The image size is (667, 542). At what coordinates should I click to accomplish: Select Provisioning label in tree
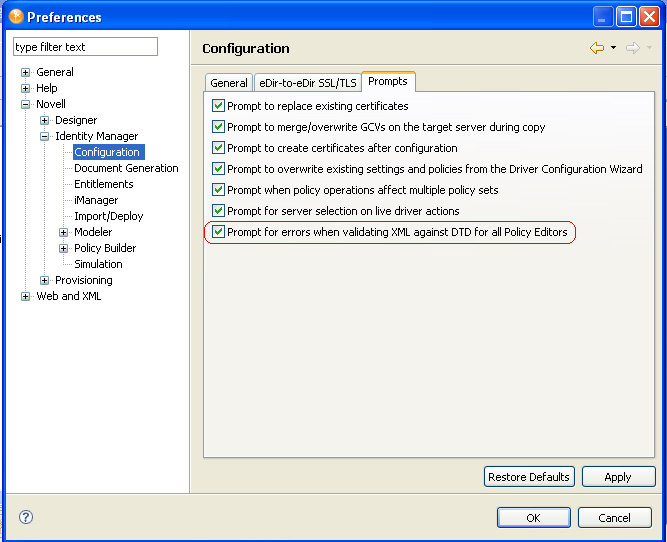pos(84,280)
